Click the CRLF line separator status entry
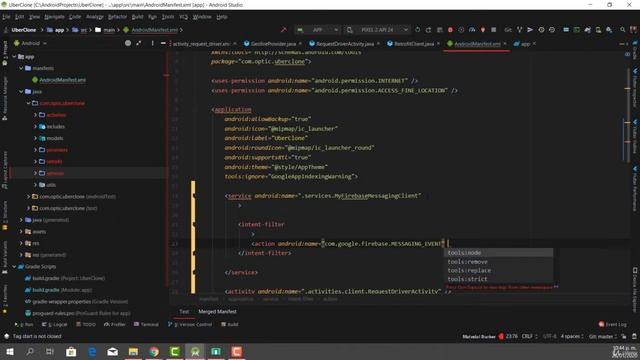Viewport: 640px width, 360px height. (529, 336)
